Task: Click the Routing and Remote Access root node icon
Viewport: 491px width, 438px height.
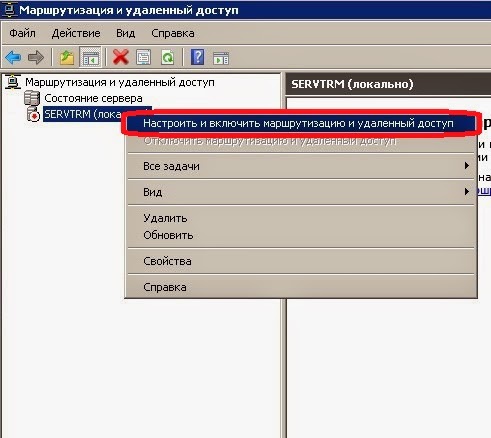Action: [13, 82]
